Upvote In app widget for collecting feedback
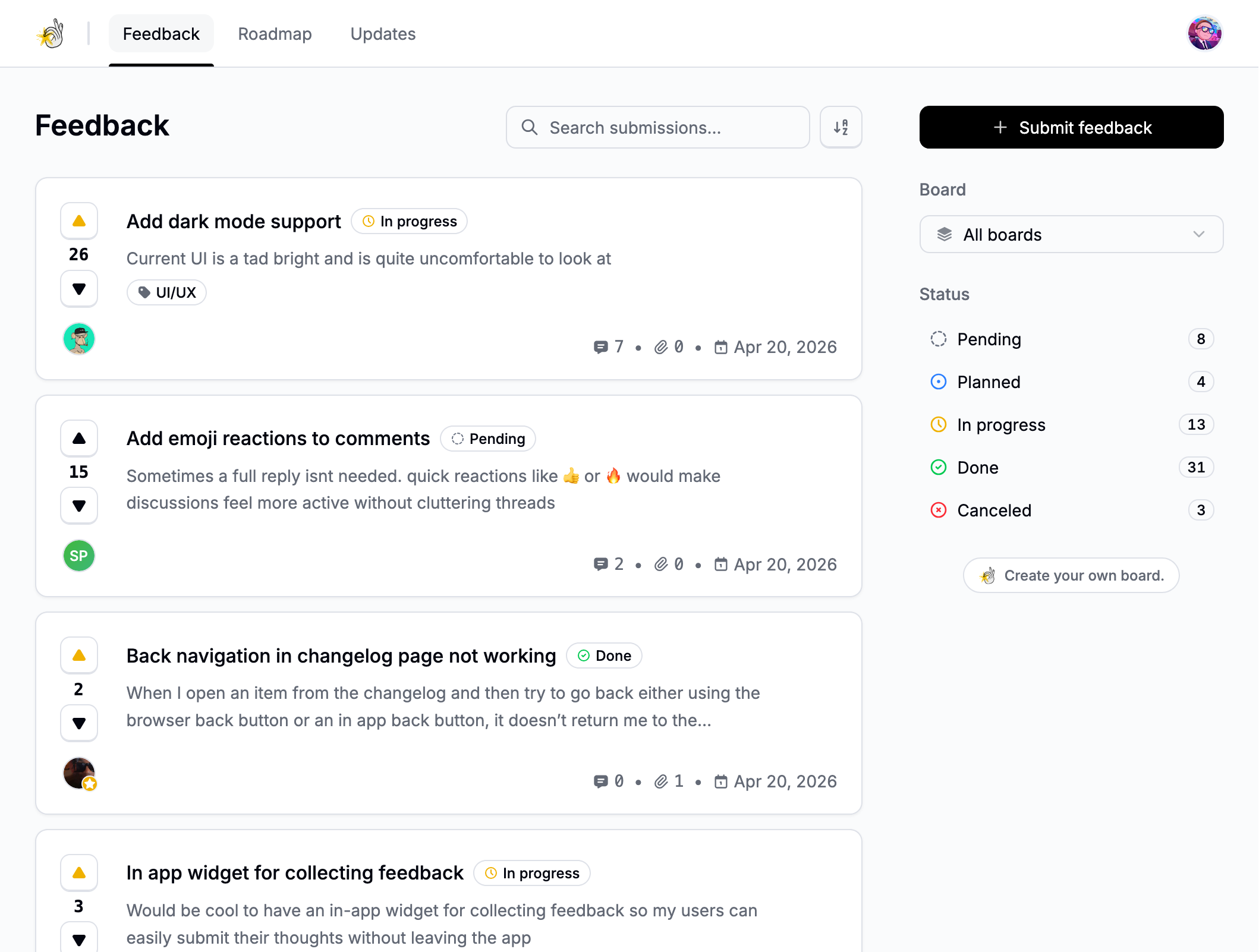Image resolution: width=1259 pixels, height=952 pixels. coord(79,873)
